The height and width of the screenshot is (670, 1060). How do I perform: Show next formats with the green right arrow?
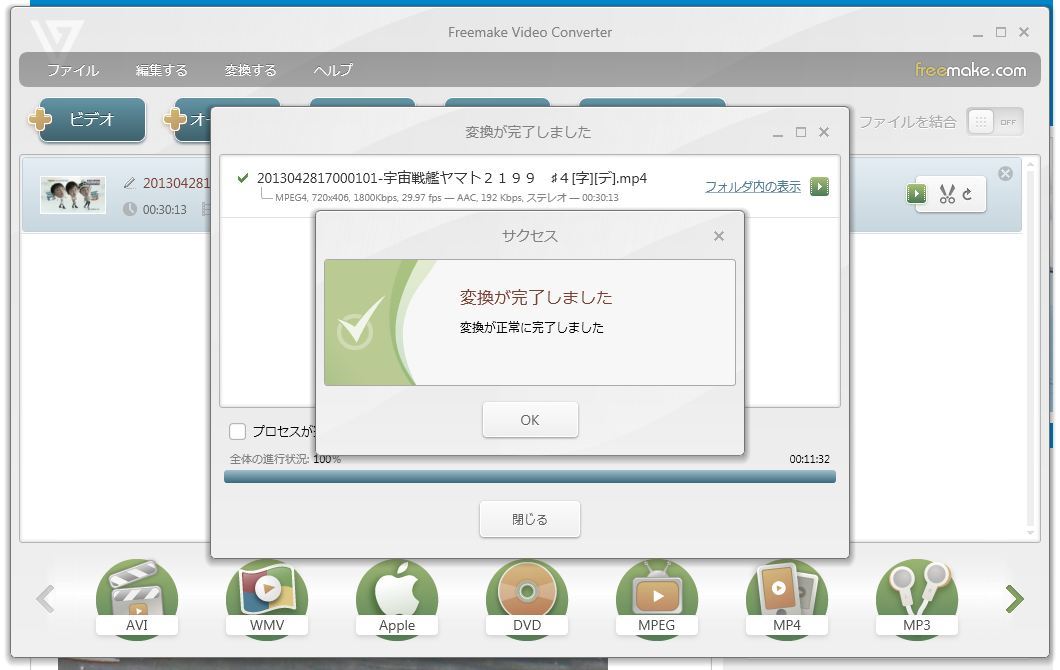tap(1014, 599)
